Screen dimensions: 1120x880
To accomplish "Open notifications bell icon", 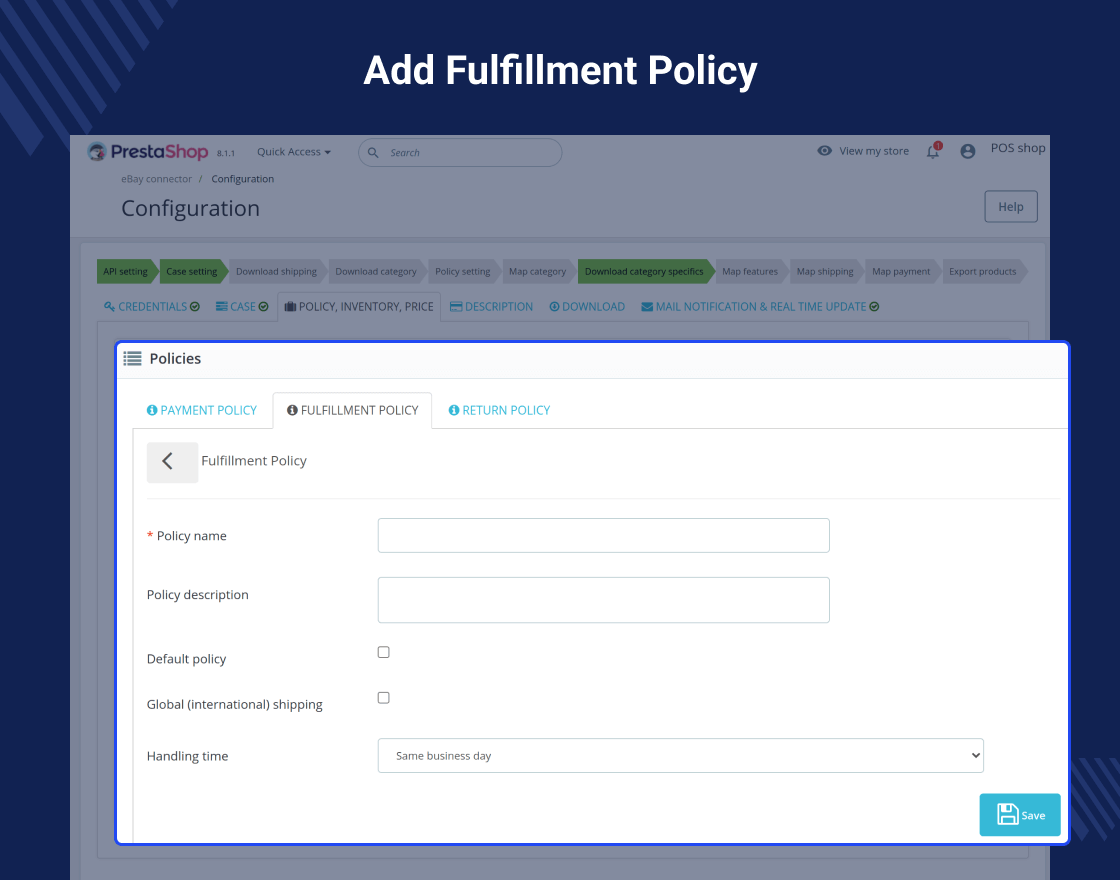I will point(933,151).
